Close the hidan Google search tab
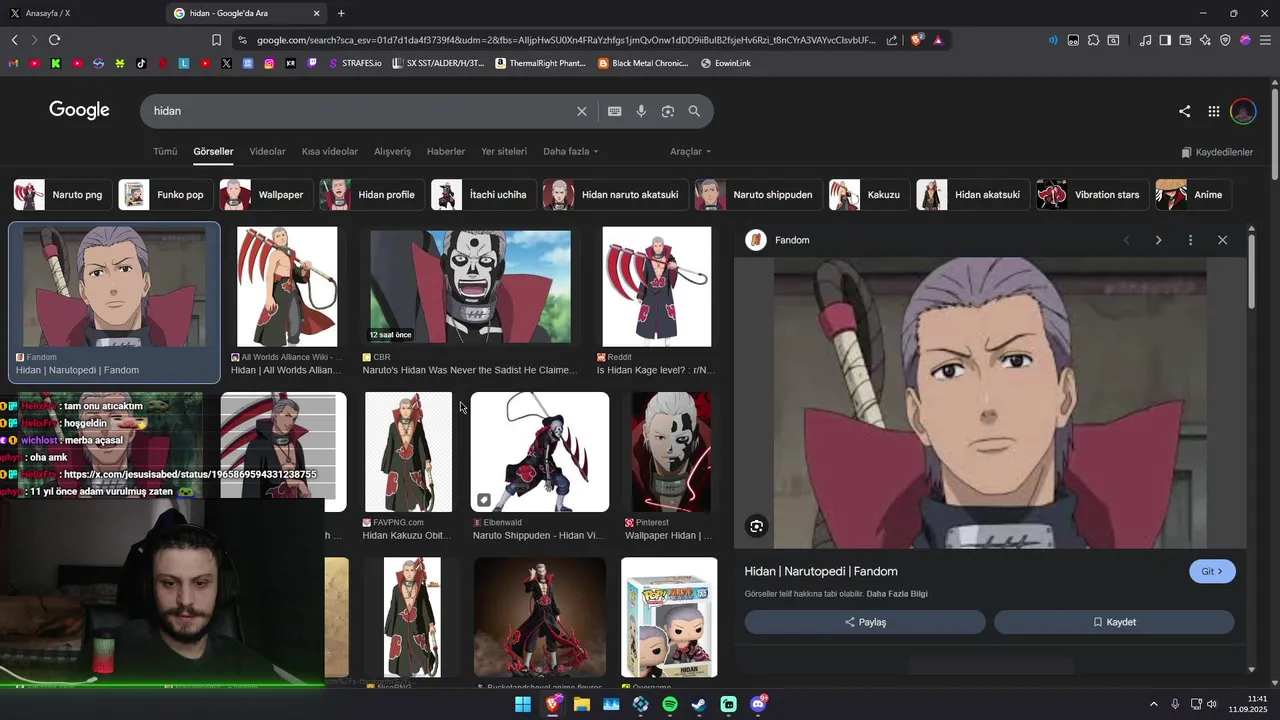Image resolution: width=1280 pixels, height=720 pixels. coord(317,13)
